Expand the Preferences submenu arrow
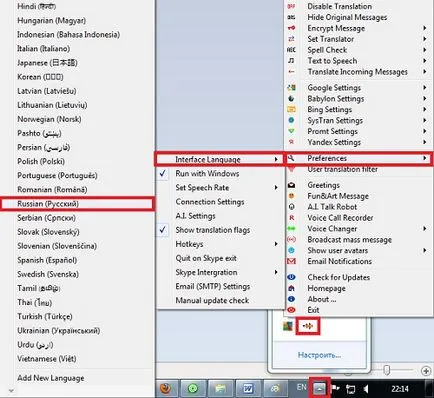This screenshot has height=398, width=434. (x=425, y=158)
